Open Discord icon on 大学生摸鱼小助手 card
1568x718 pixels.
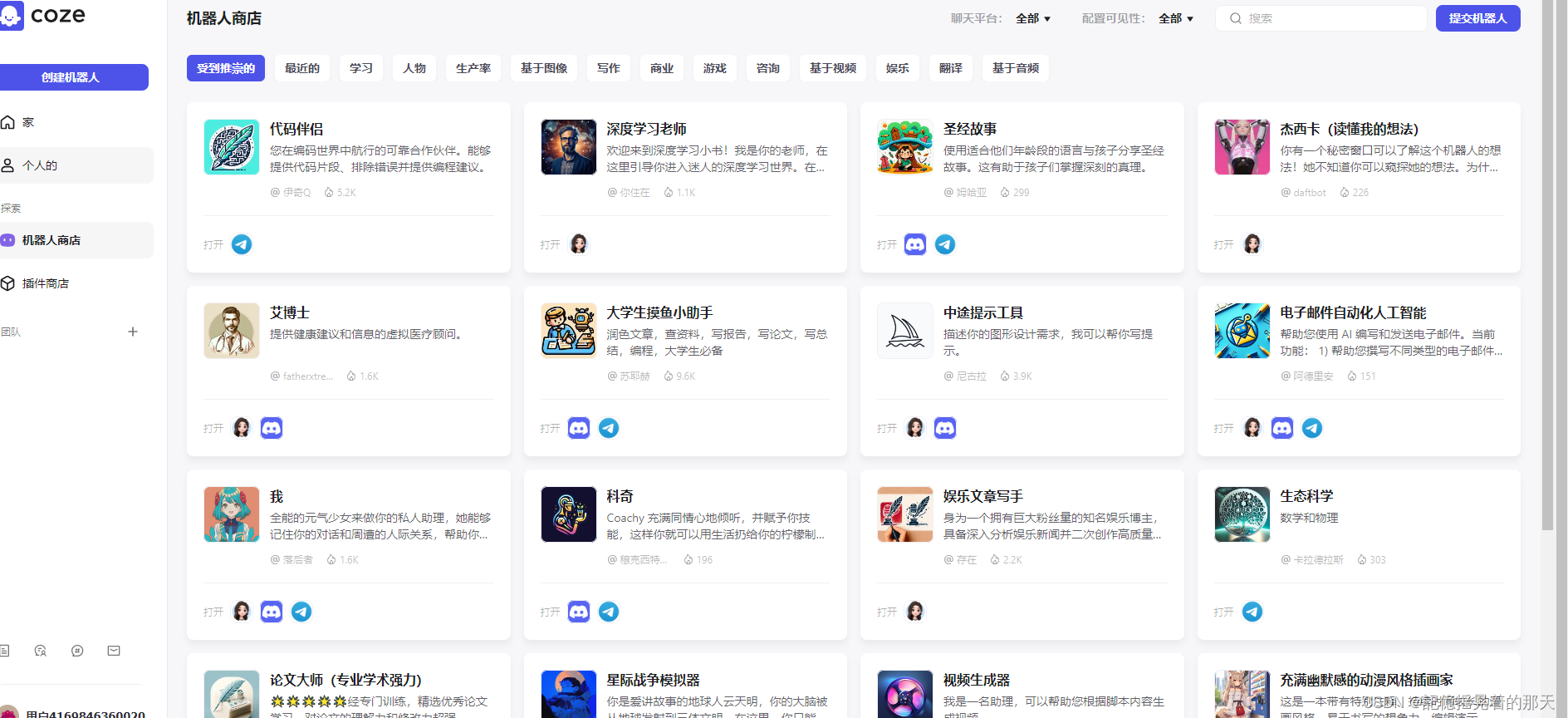pos(579,428)
